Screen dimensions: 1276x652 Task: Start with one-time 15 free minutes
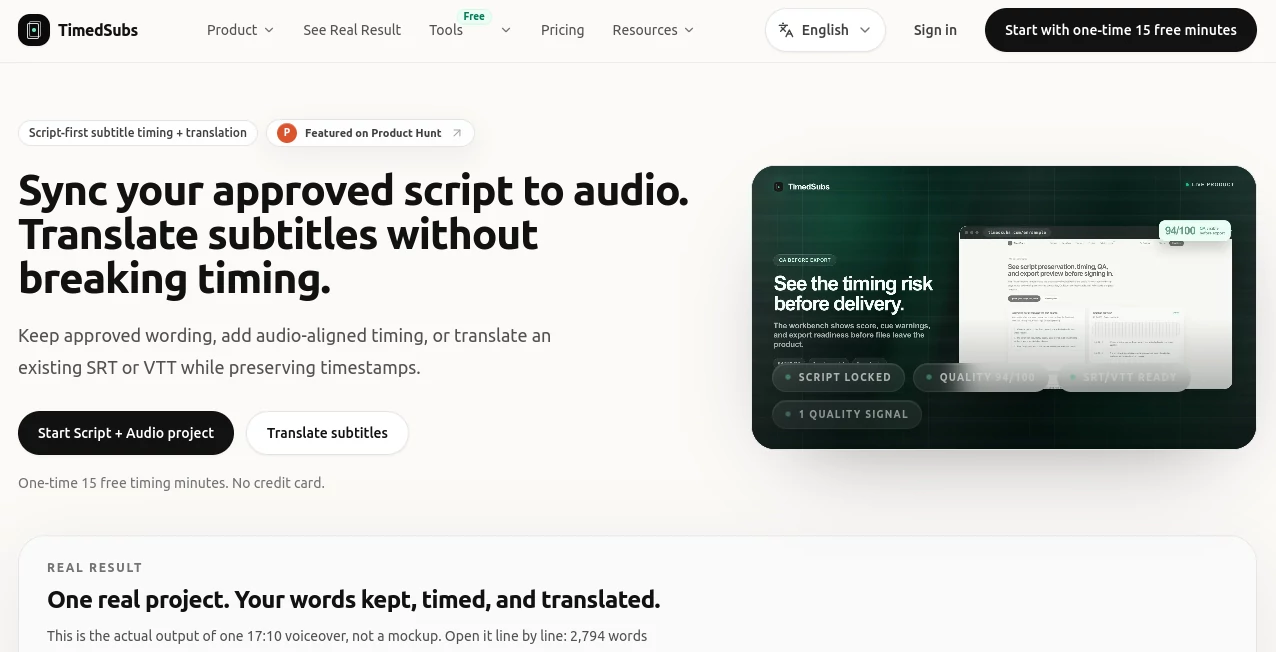click(x=1121, y=30)
